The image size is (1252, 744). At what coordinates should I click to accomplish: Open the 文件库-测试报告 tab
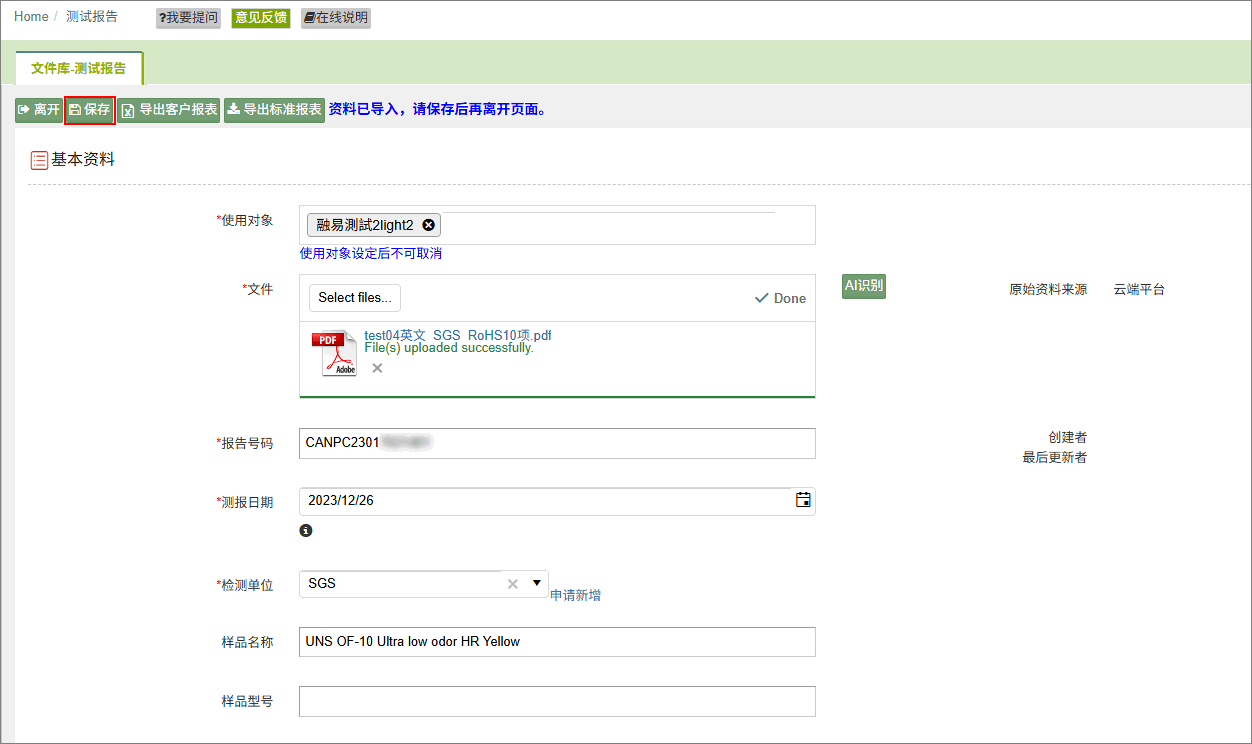click(79, 68)
